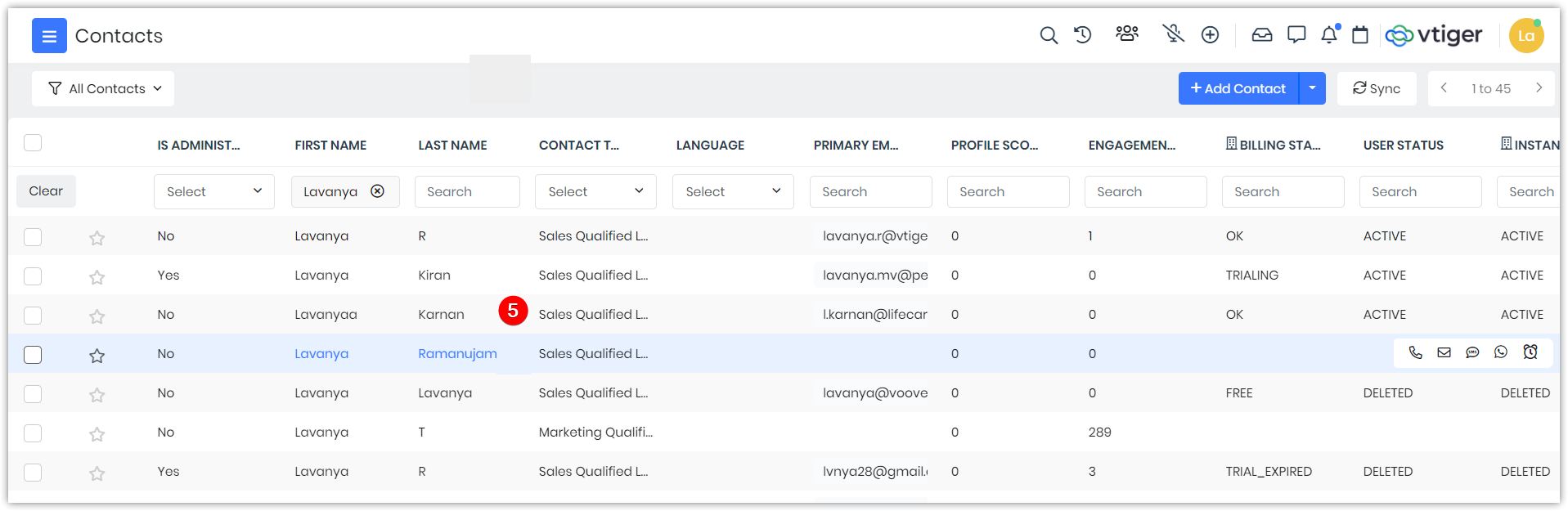Image resolution: width=1568 pixels, height=511 pixels.
Task: Select checkbox for Lavanya Ramanujam
Action: 33,355
